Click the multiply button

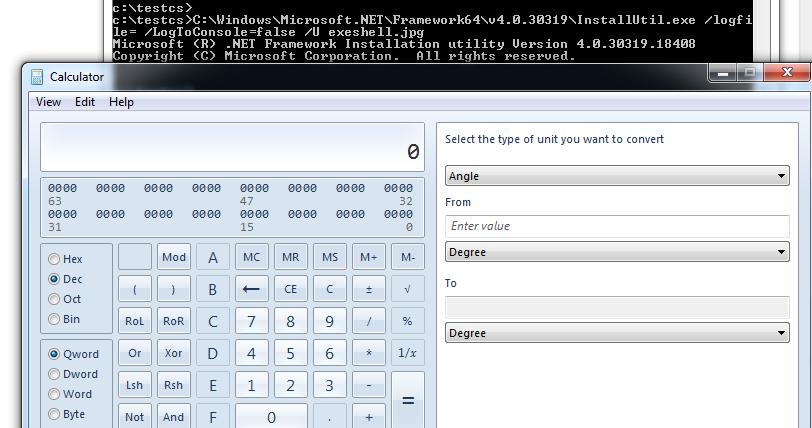click(x=369, y=353)
